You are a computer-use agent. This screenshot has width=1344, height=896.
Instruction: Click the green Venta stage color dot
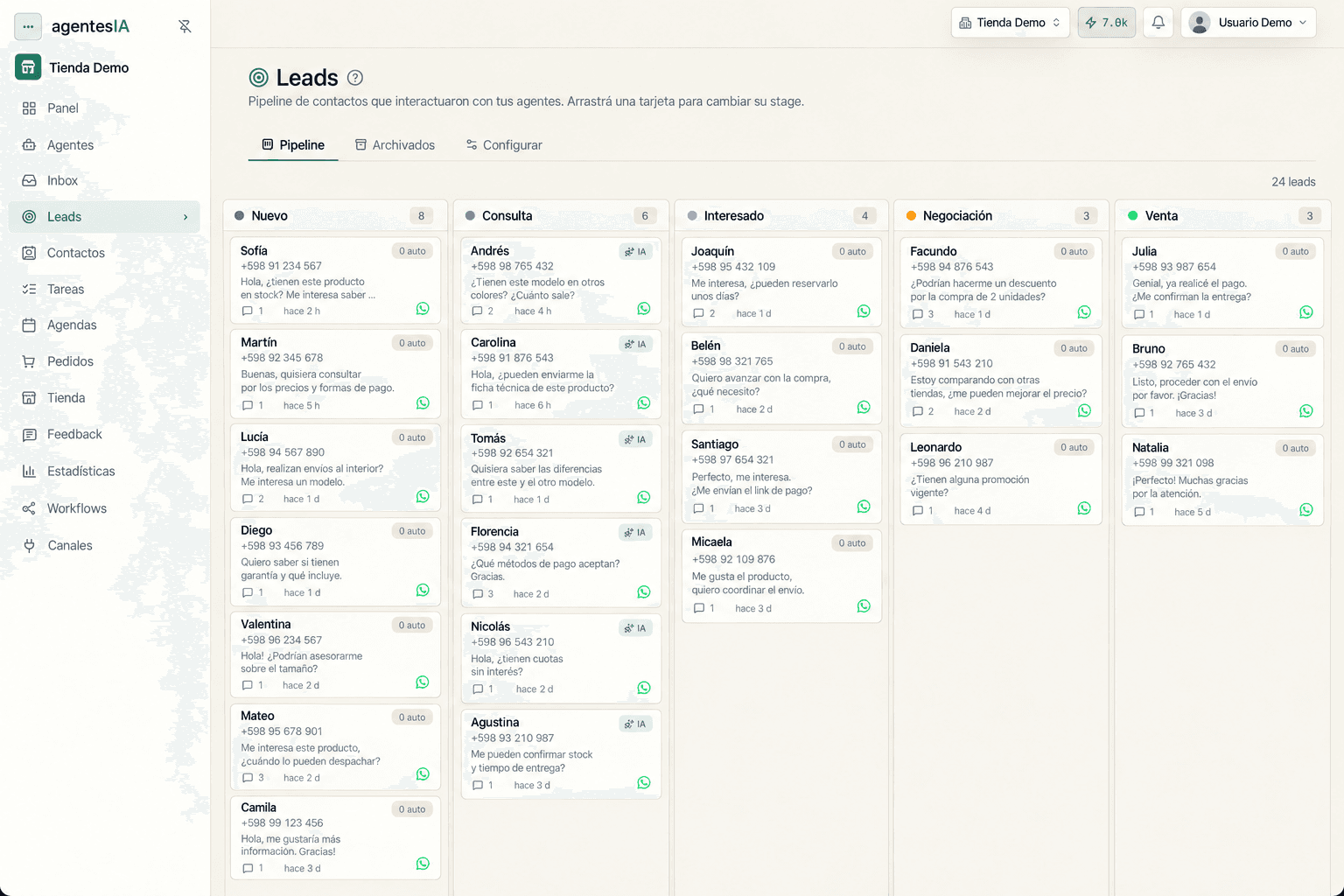[1133, 216]
